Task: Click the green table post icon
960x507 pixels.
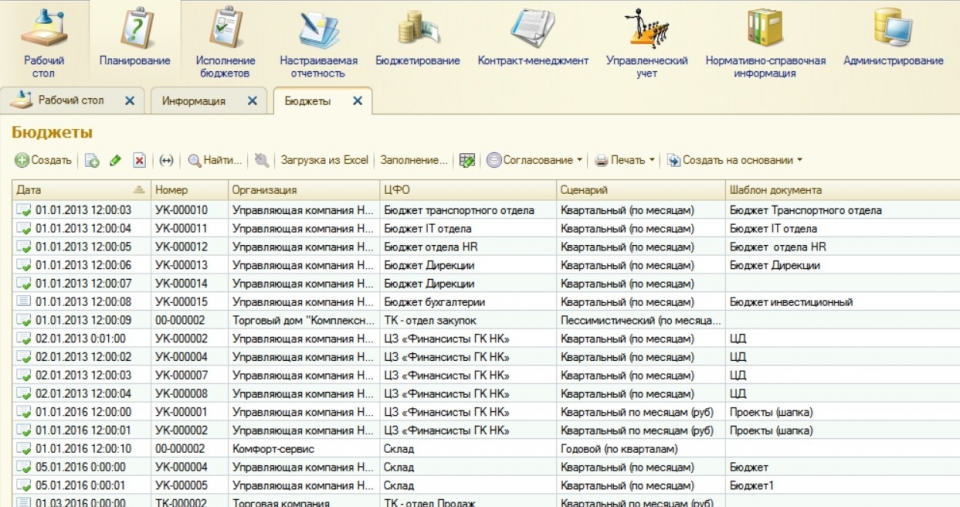Action: point(466,160)
